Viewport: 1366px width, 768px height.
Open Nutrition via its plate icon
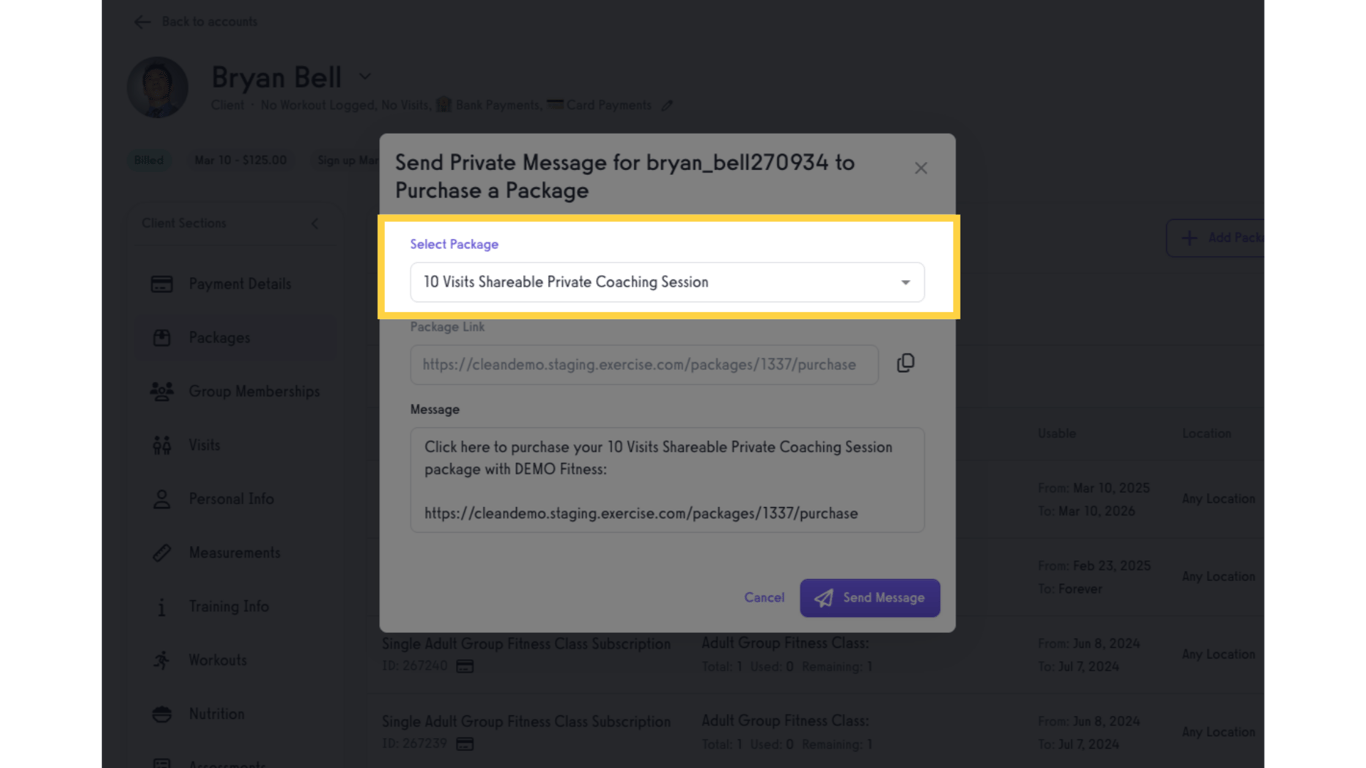[x=161, y=714]
